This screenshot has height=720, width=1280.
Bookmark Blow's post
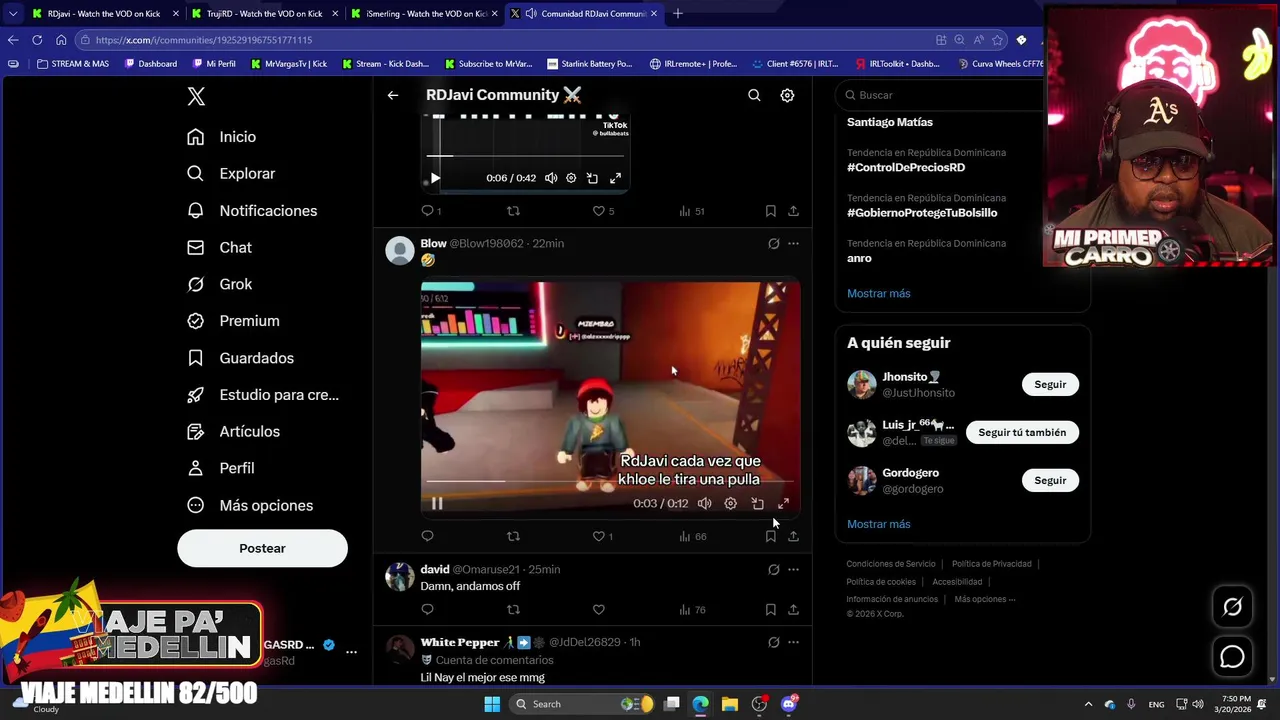(770, 536)
